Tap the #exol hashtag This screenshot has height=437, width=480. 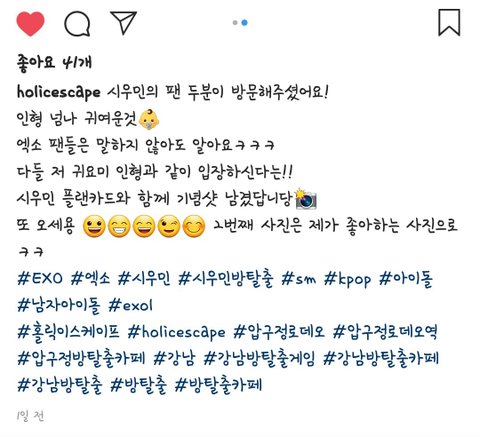131,305
